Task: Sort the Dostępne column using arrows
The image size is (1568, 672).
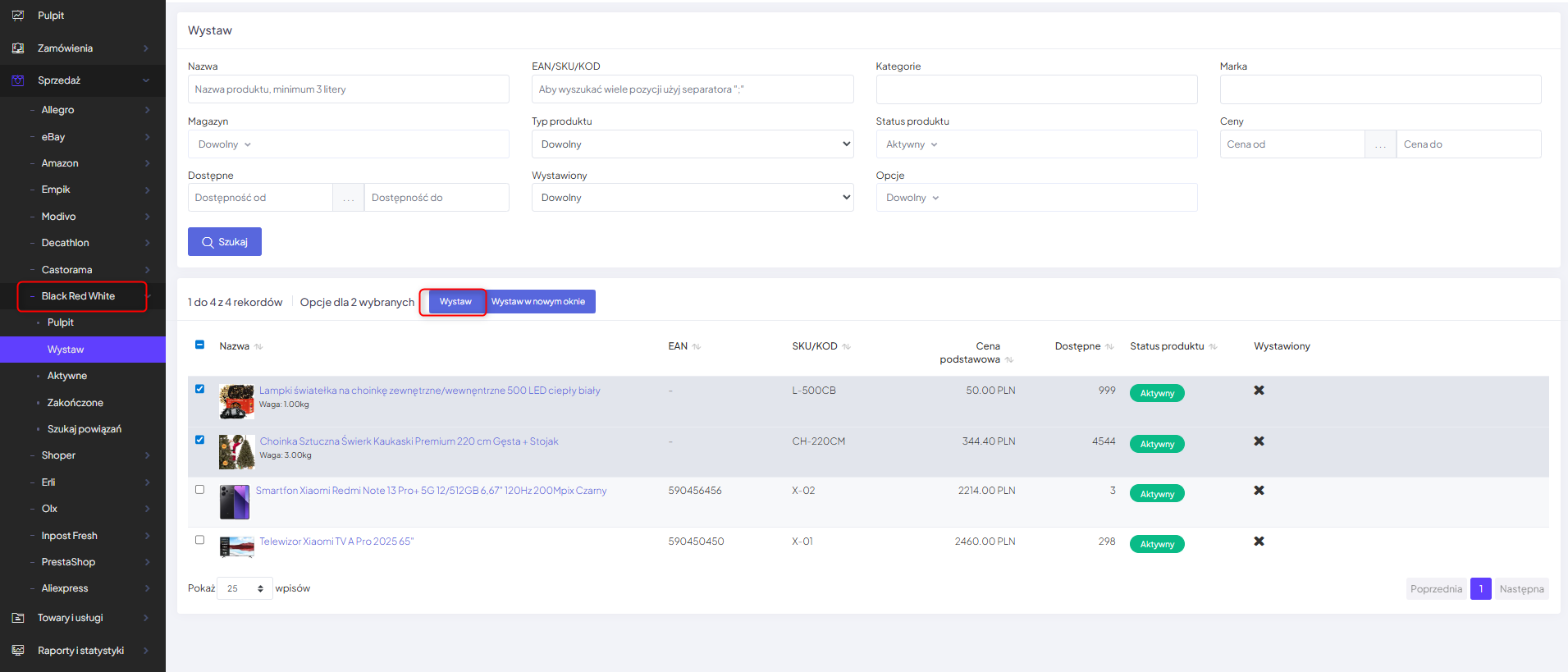Action: [1109, 347]
